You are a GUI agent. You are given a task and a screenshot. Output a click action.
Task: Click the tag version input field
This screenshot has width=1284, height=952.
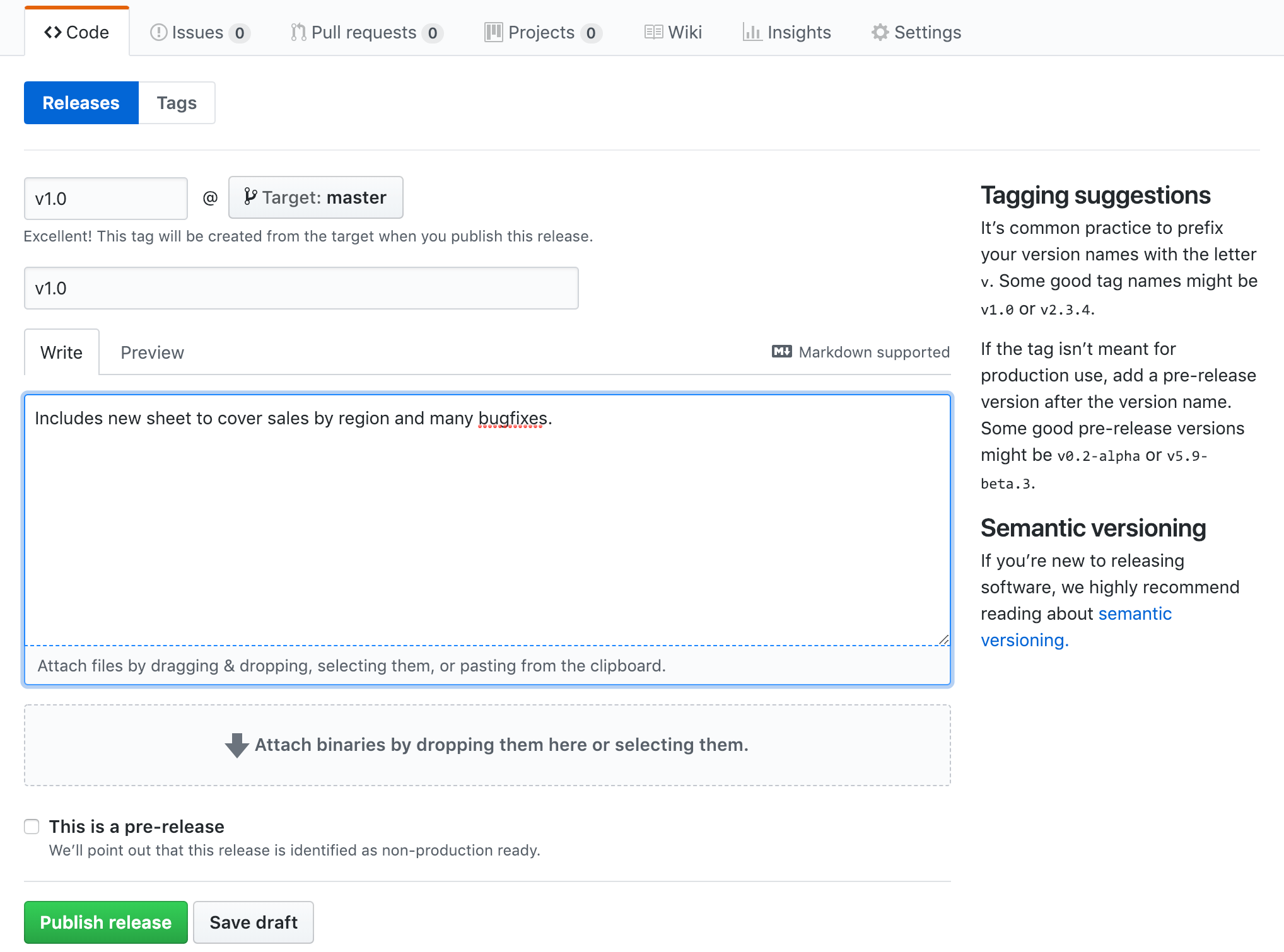coord(105,199)
